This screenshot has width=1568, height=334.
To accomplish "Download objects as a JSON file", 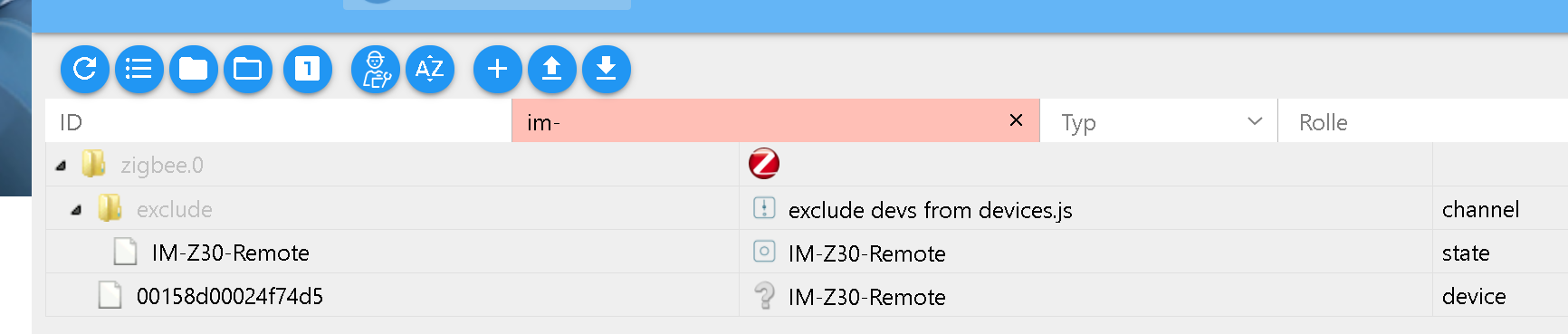I will click(x=607, y=69).
